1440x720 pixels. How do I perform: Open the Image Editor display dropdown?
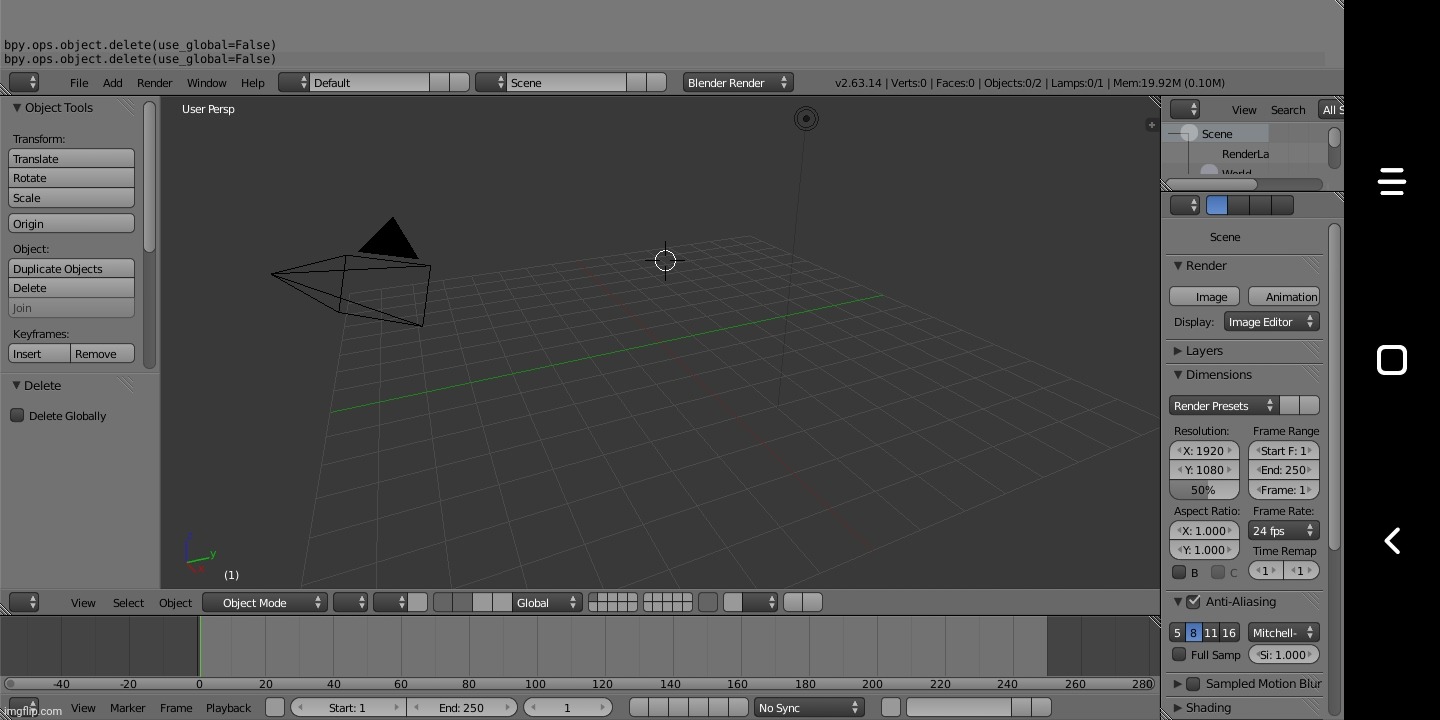1271,321
